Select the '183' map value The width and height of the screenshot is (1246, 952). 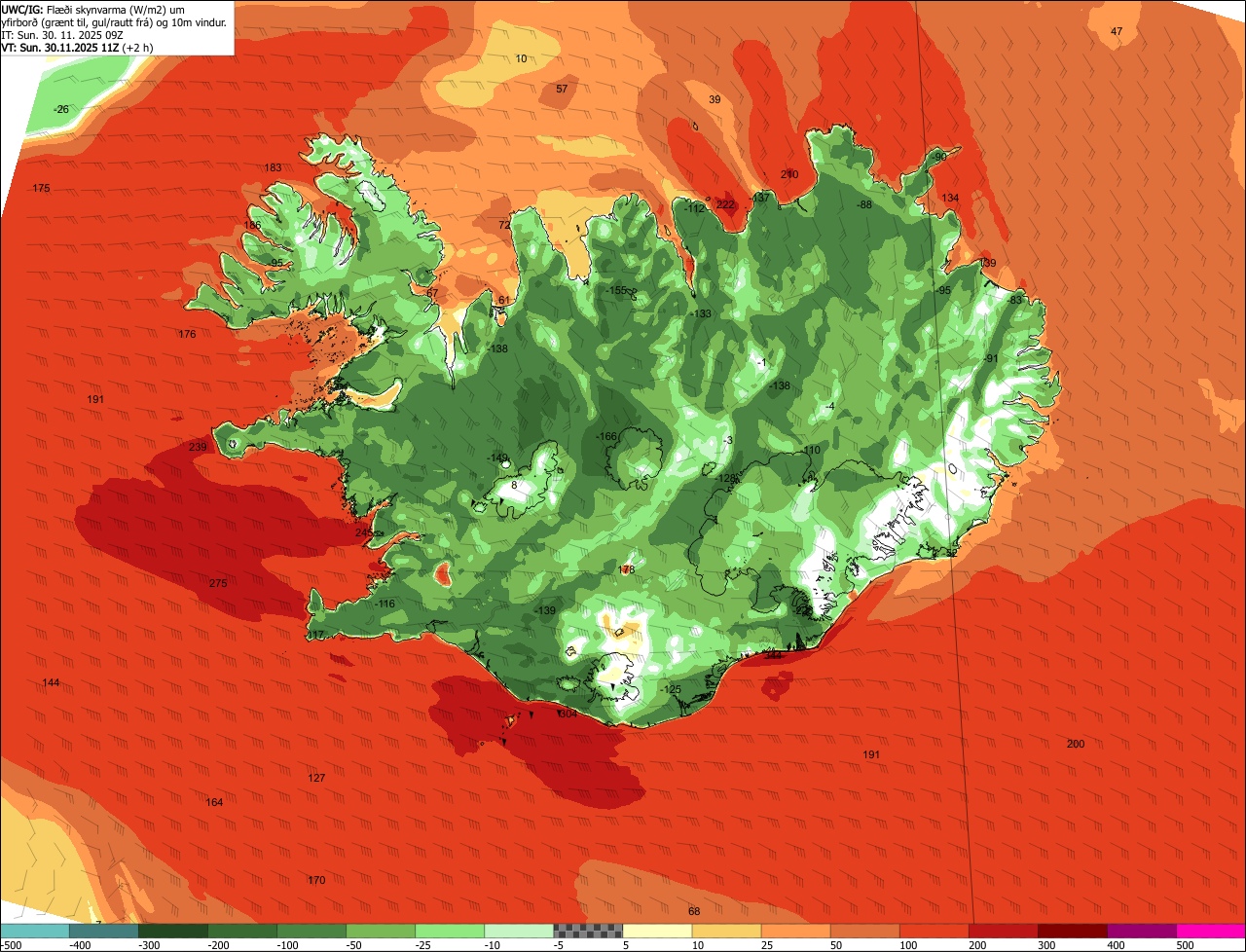273,167
